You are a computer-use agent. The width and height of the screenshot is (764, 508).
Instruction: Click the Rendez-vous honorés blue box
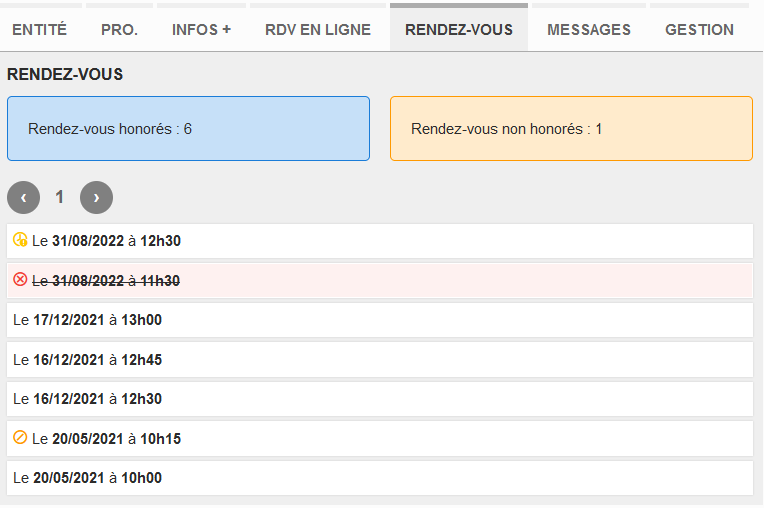click(189, 129)
